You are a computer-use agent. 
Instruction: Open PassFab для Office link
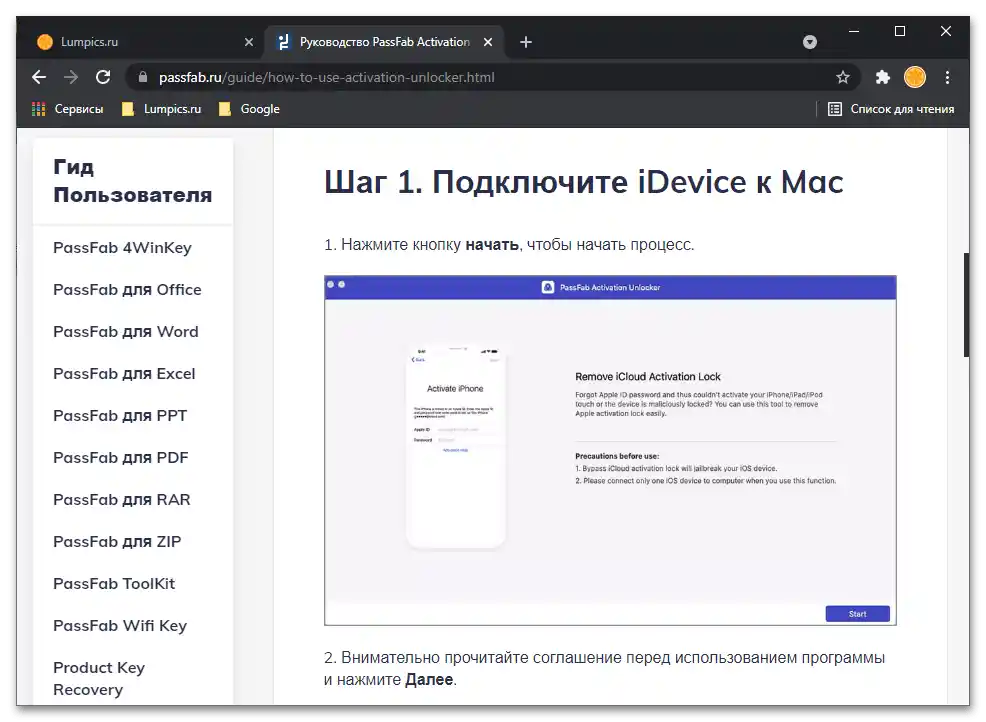128,290
